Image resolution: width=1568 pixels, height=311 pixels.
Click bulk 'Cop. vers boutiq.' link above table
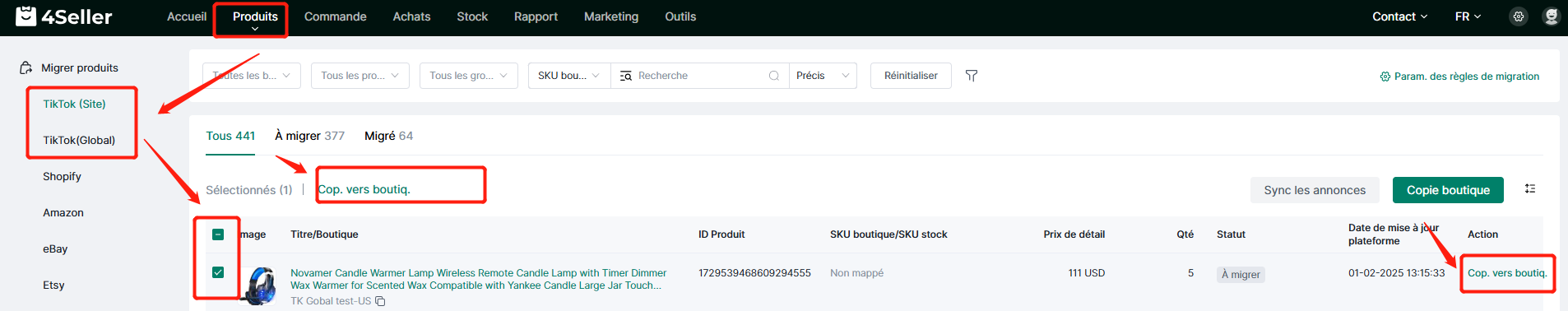364,189
